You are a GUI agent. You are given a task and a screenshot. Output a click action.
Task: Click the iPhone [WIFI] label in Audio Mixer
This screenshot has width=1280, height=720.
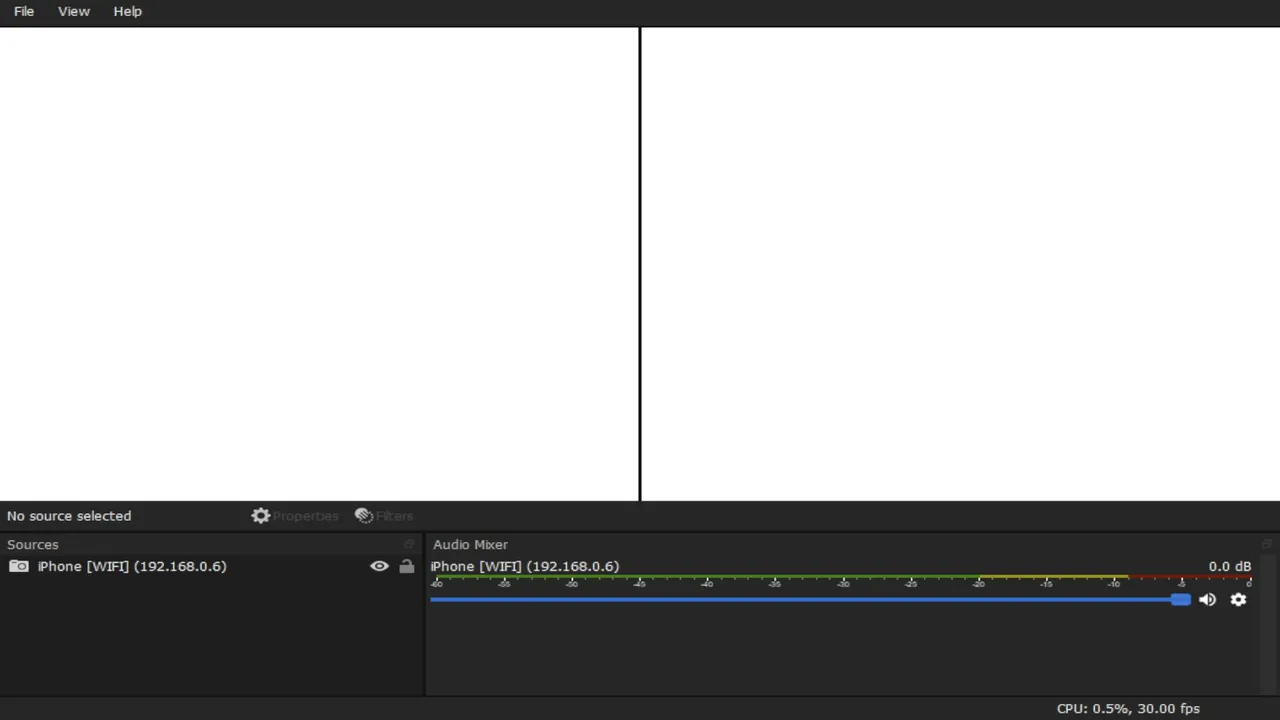point(525,566)
